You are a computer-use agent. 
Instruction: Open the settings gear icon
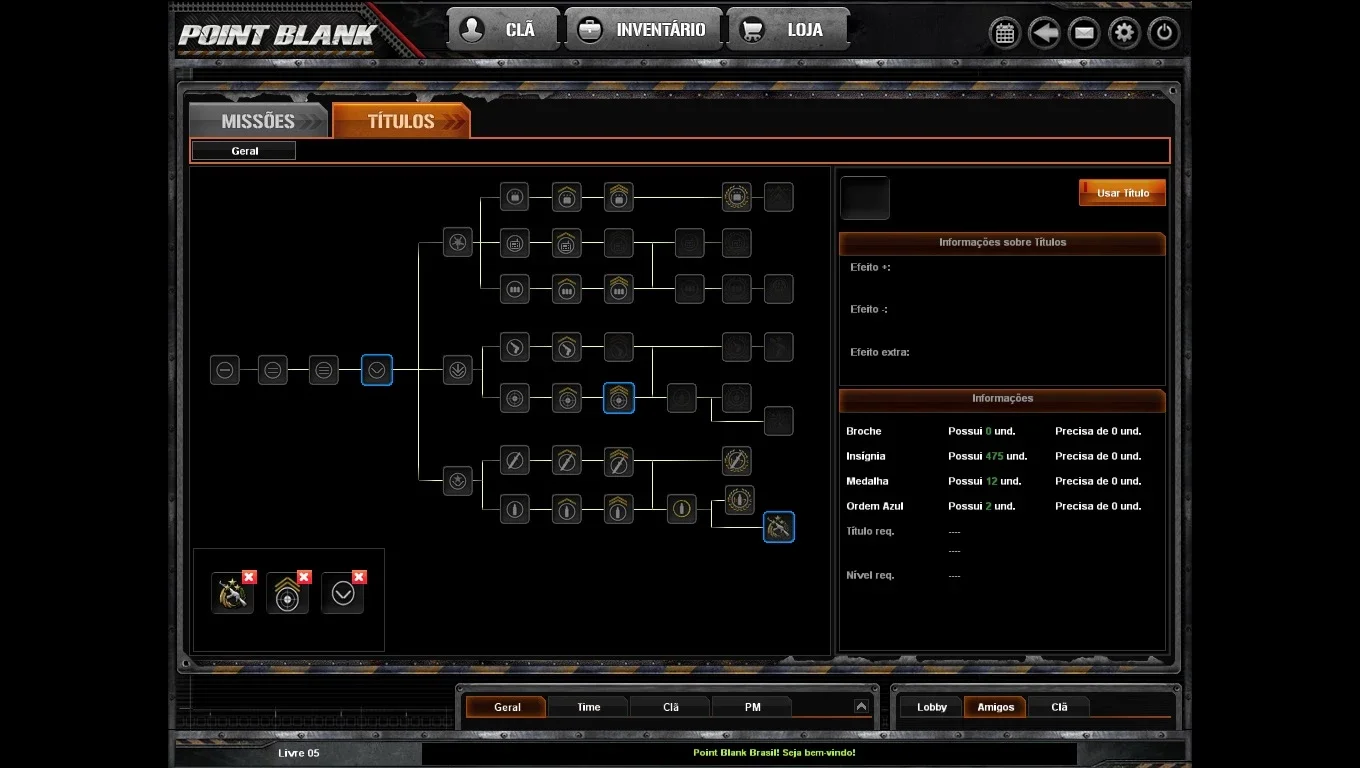pyautogui.click(x=1124, y=33)
